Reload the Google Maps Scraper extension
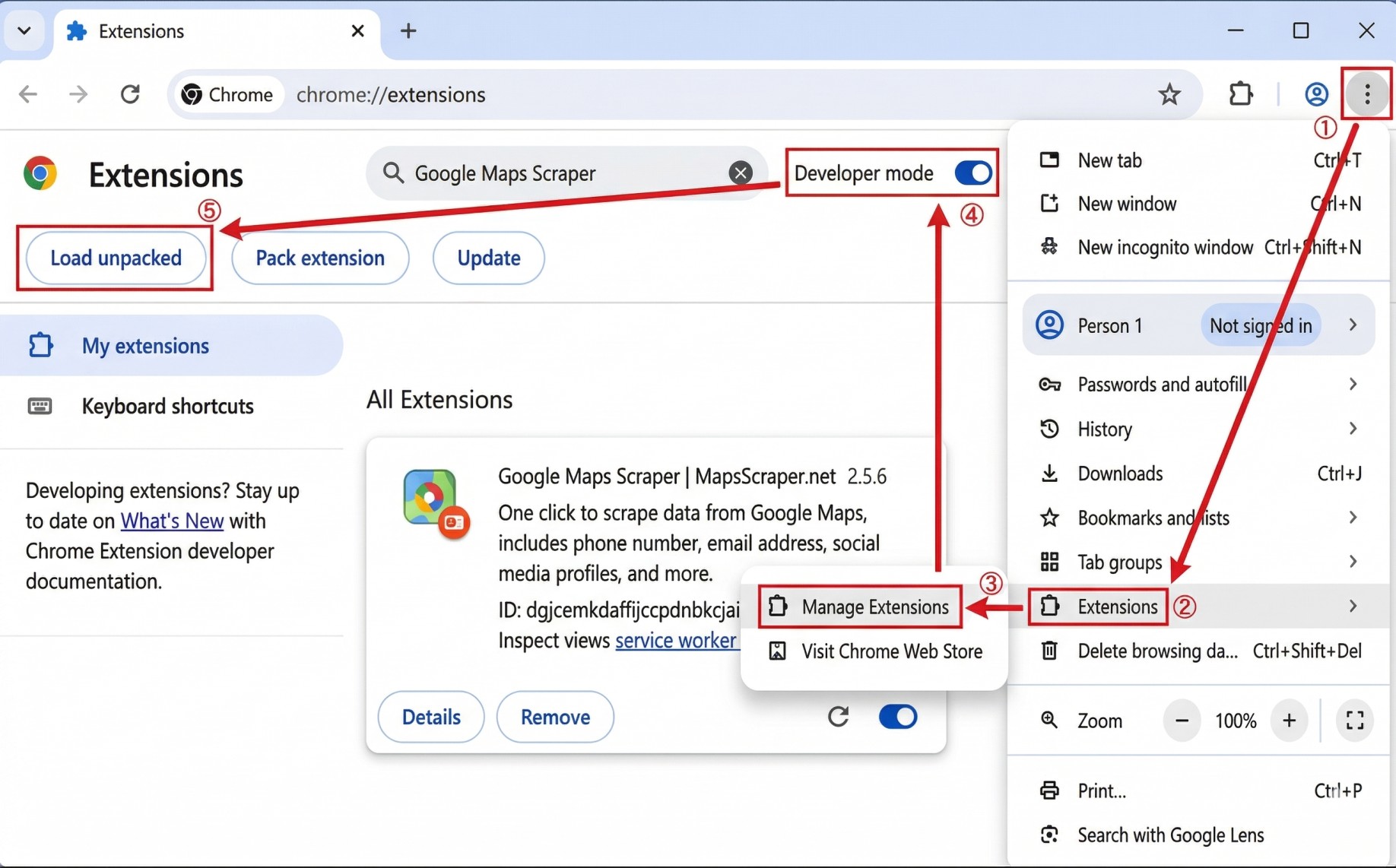The height and width of the screenshot is (868, 1396). tap(838, 717)
